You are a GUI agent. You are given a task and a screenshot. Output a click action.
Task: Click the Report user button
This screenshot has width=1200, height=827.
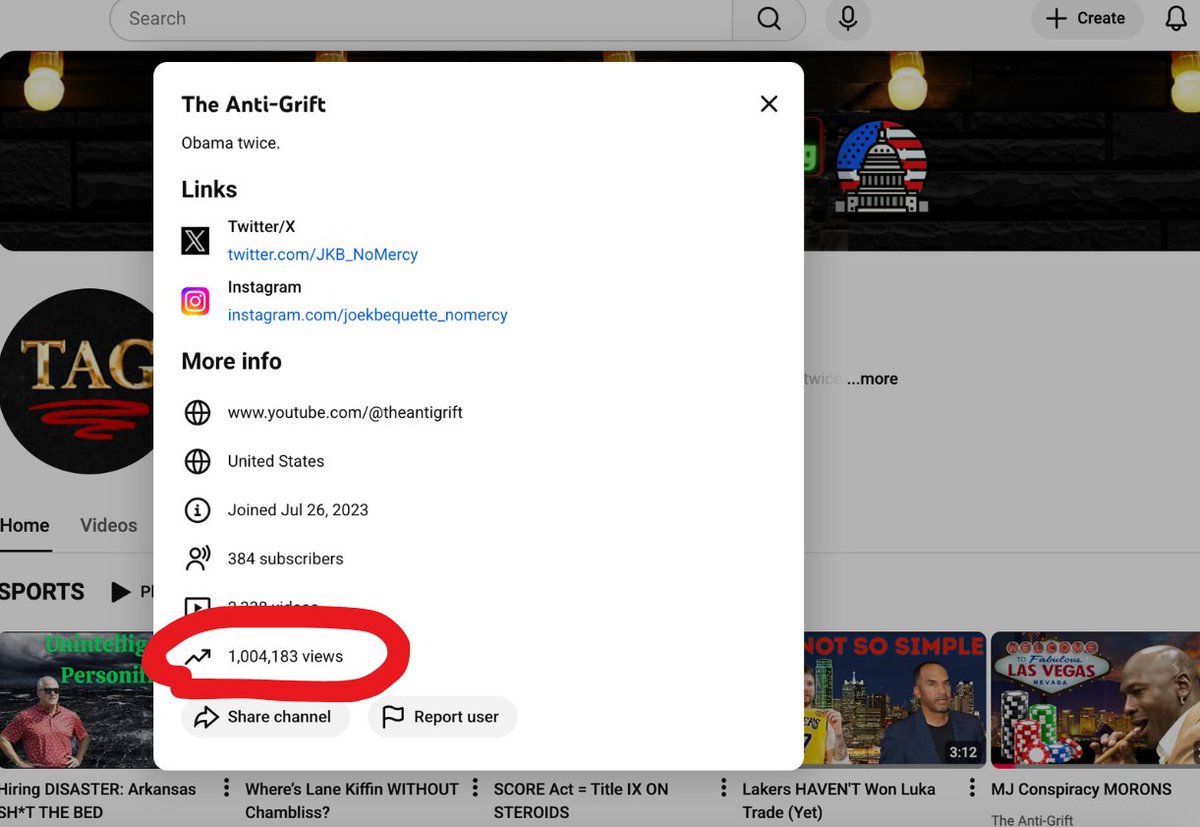click(x=442, y=717)
